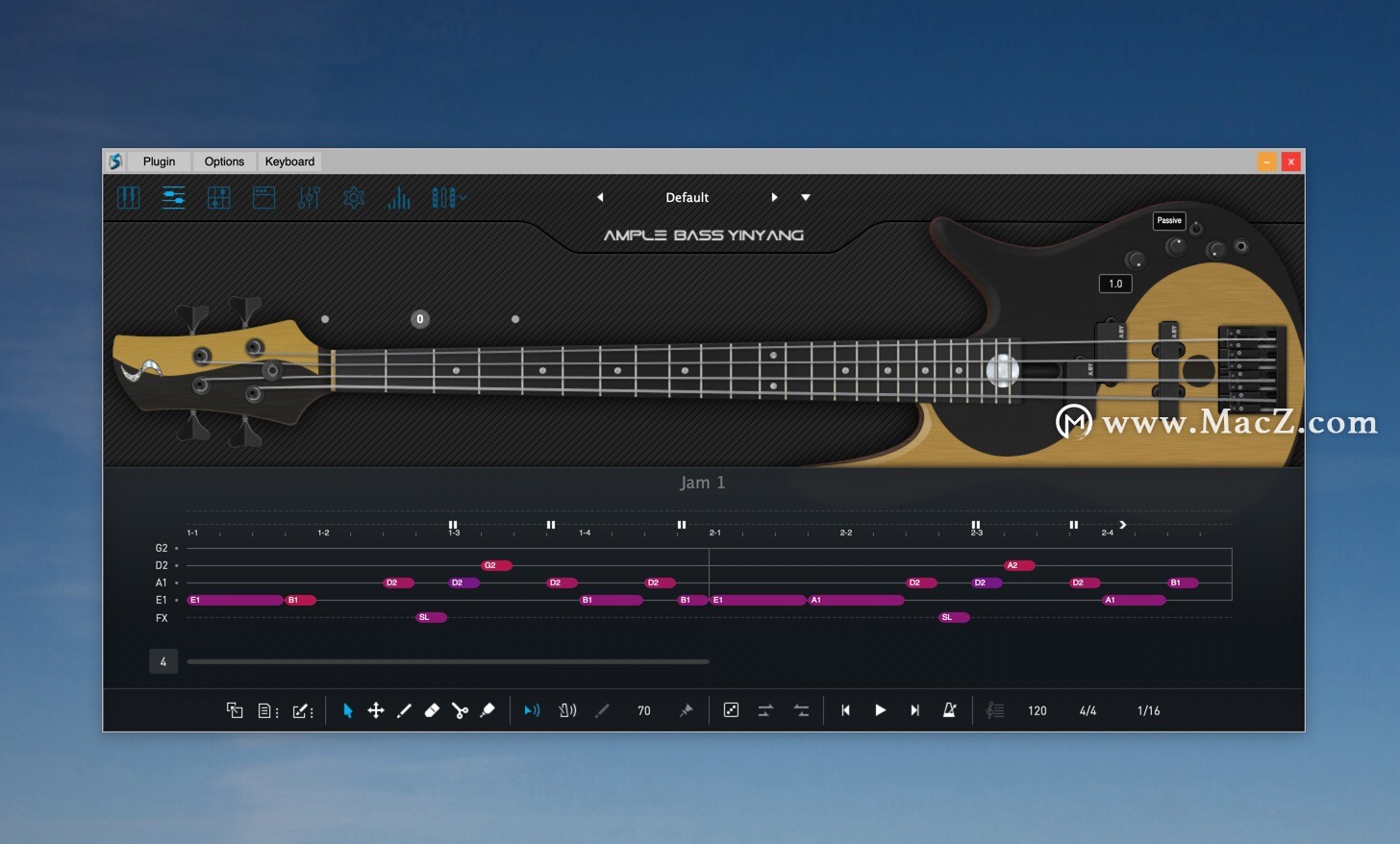Toggle the metronome
Screen dimensions: 1400x844
[x=949, y=710]
